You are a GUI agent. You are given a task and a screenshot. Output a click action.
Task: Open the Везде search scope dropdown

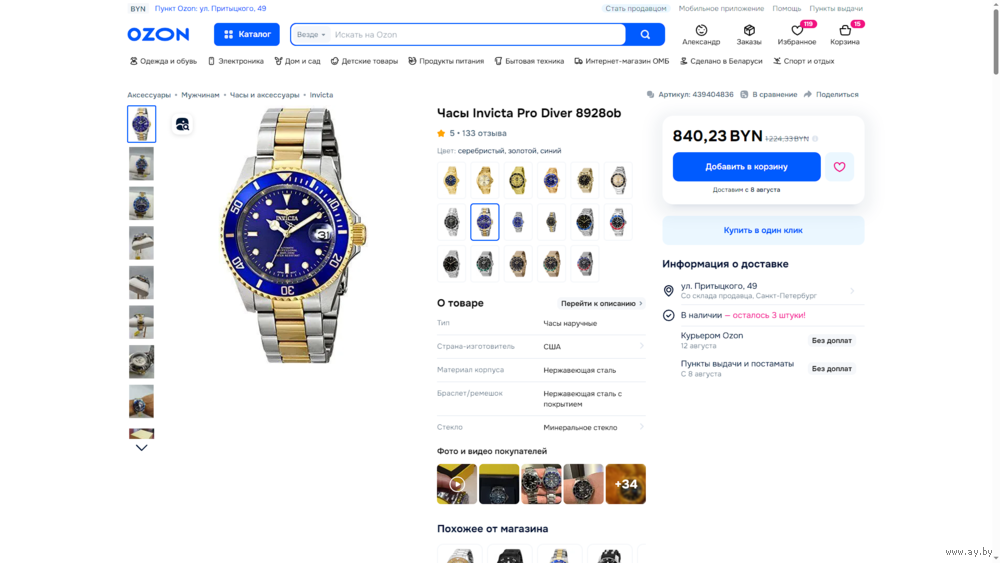pos(311,34)
